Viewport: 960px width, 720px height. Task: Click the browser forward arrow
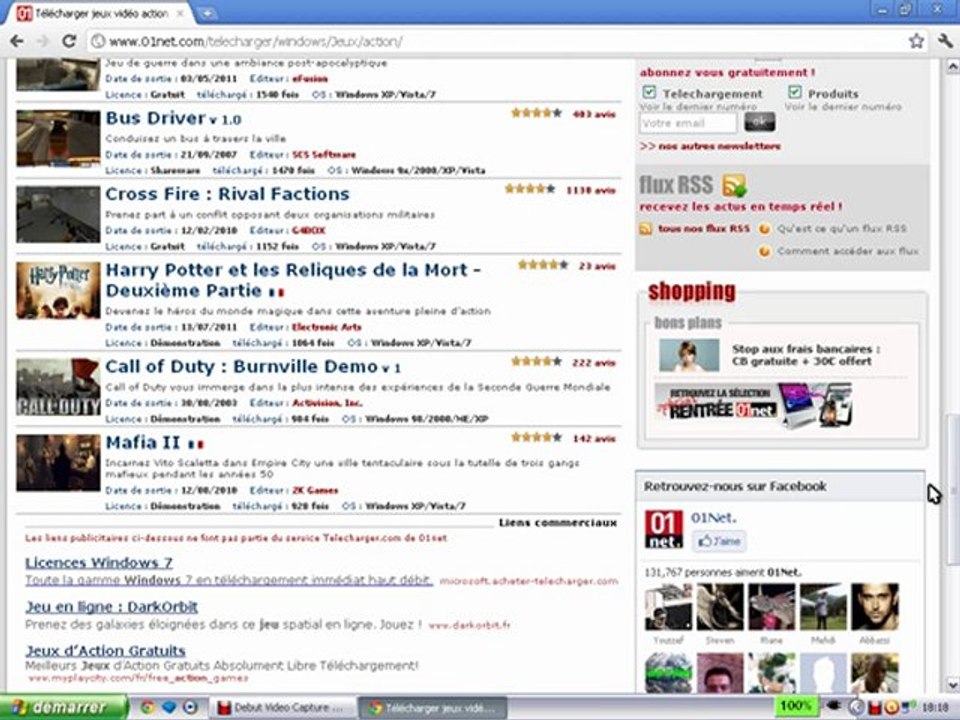pyautogui.click(x=42, y=41)
